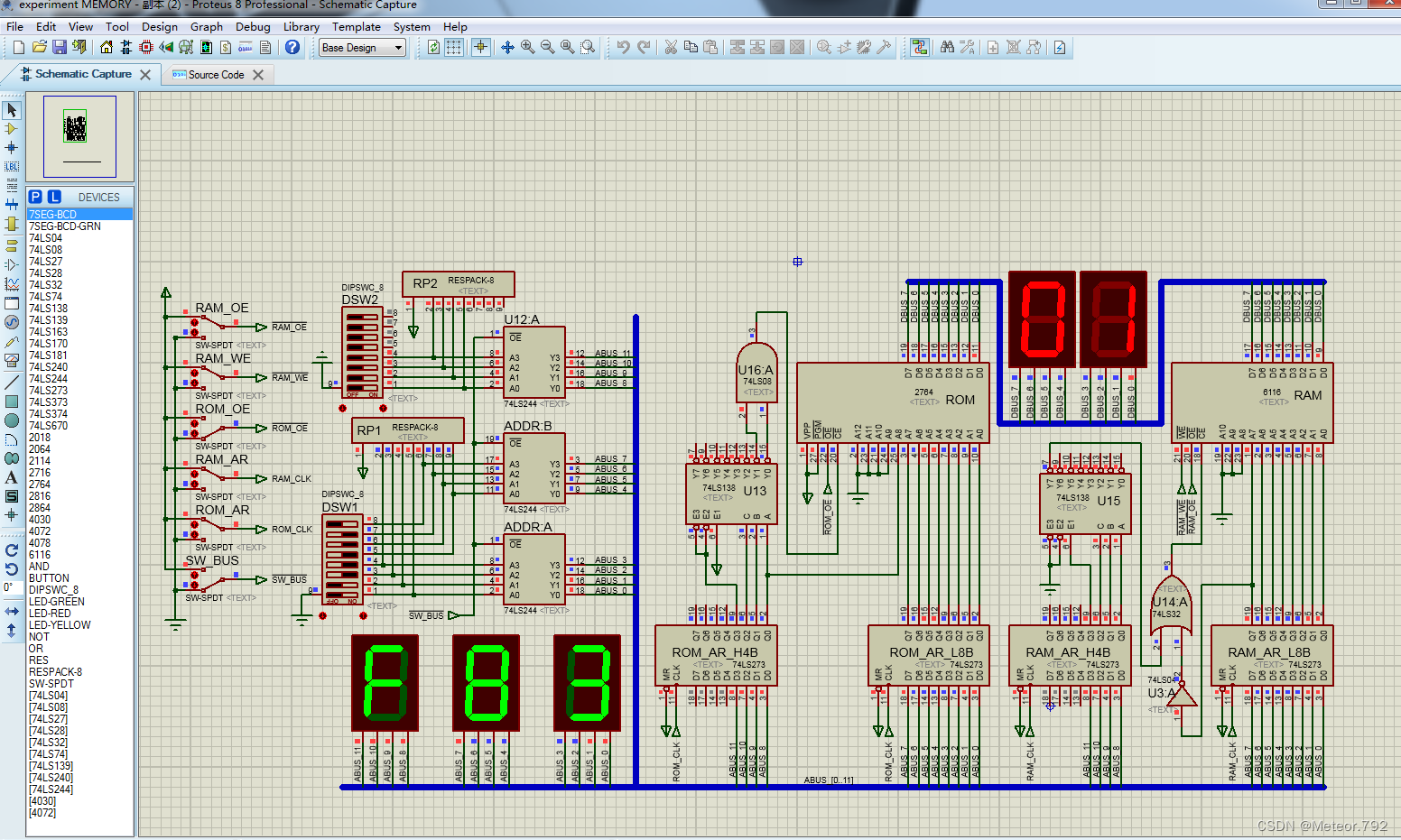Click the X-Mirror horizontal flip icon

(x=12, y=612)
